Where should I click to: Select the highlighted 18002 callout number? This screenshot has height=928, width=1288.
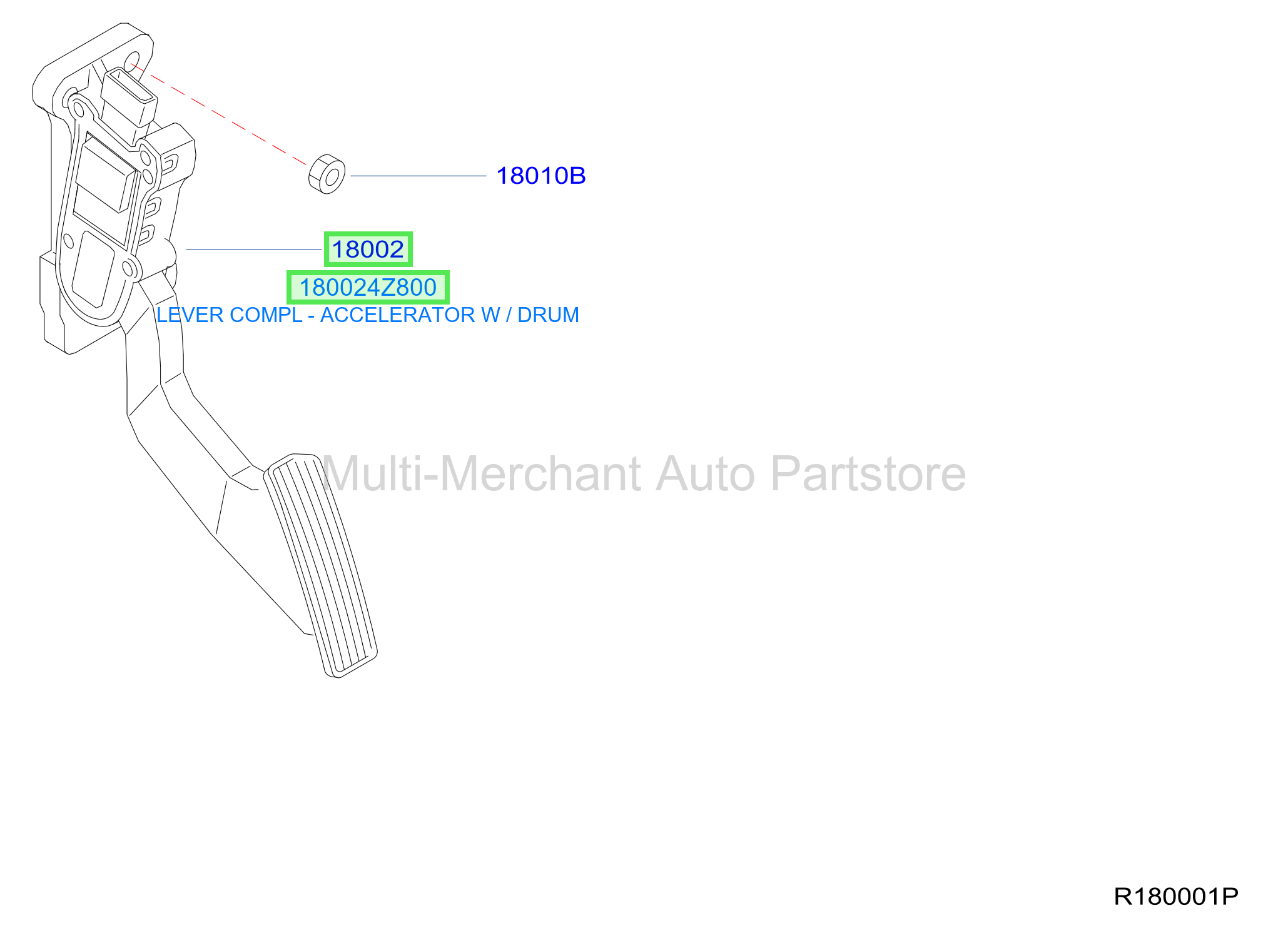point(368,249)
